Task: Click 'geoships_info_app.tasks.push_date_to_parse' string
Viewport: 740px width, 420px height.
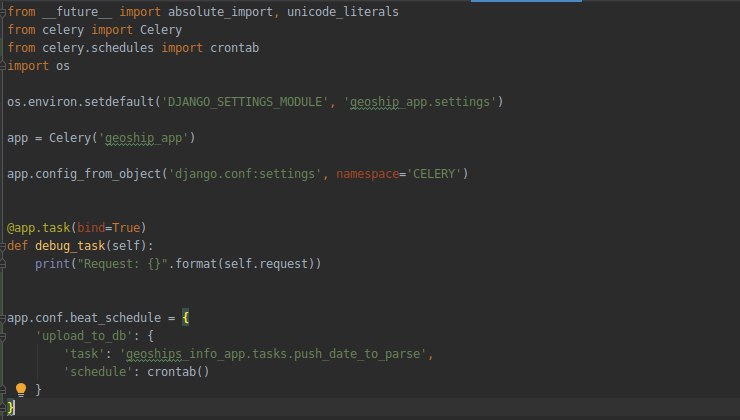Action: [x=273, y=354]
